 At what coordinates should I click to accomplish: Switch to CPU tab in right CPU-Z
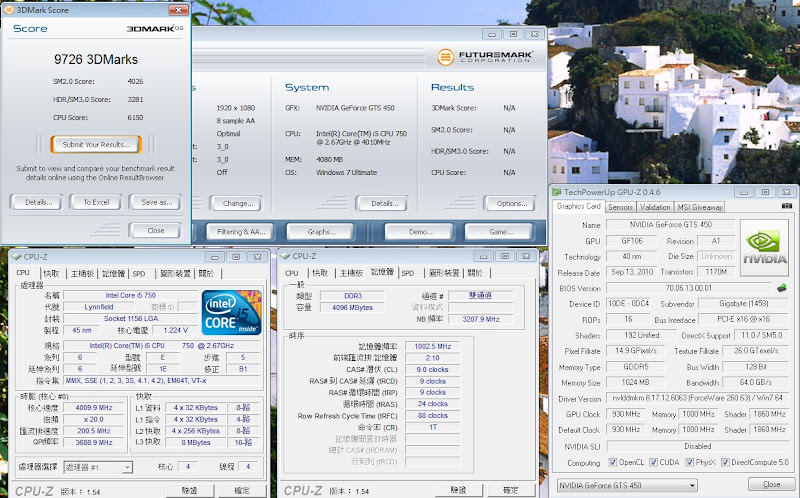(x=292, y=273)
